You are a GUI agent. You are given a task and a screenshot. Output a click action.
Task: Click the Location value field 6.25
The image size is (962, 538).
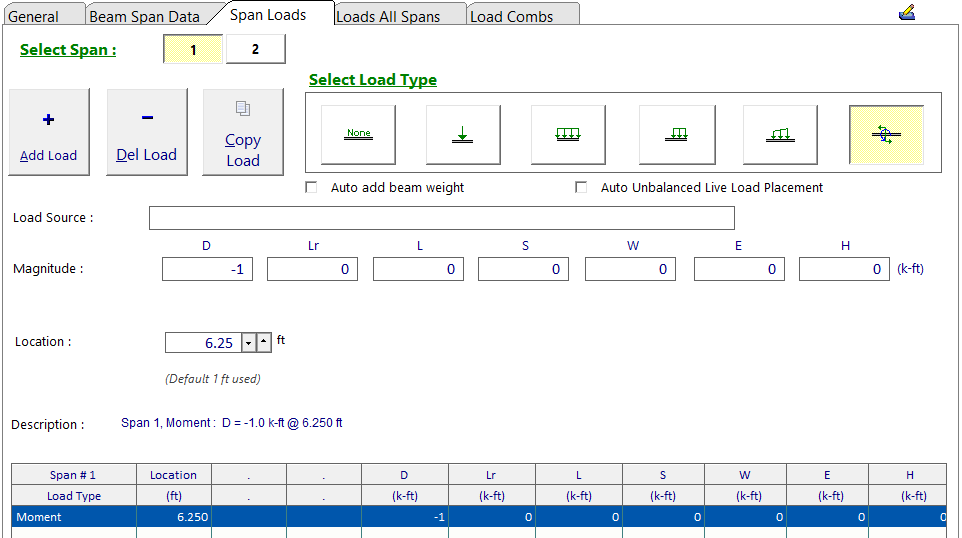pyautogui.click(x=204, y=342)
